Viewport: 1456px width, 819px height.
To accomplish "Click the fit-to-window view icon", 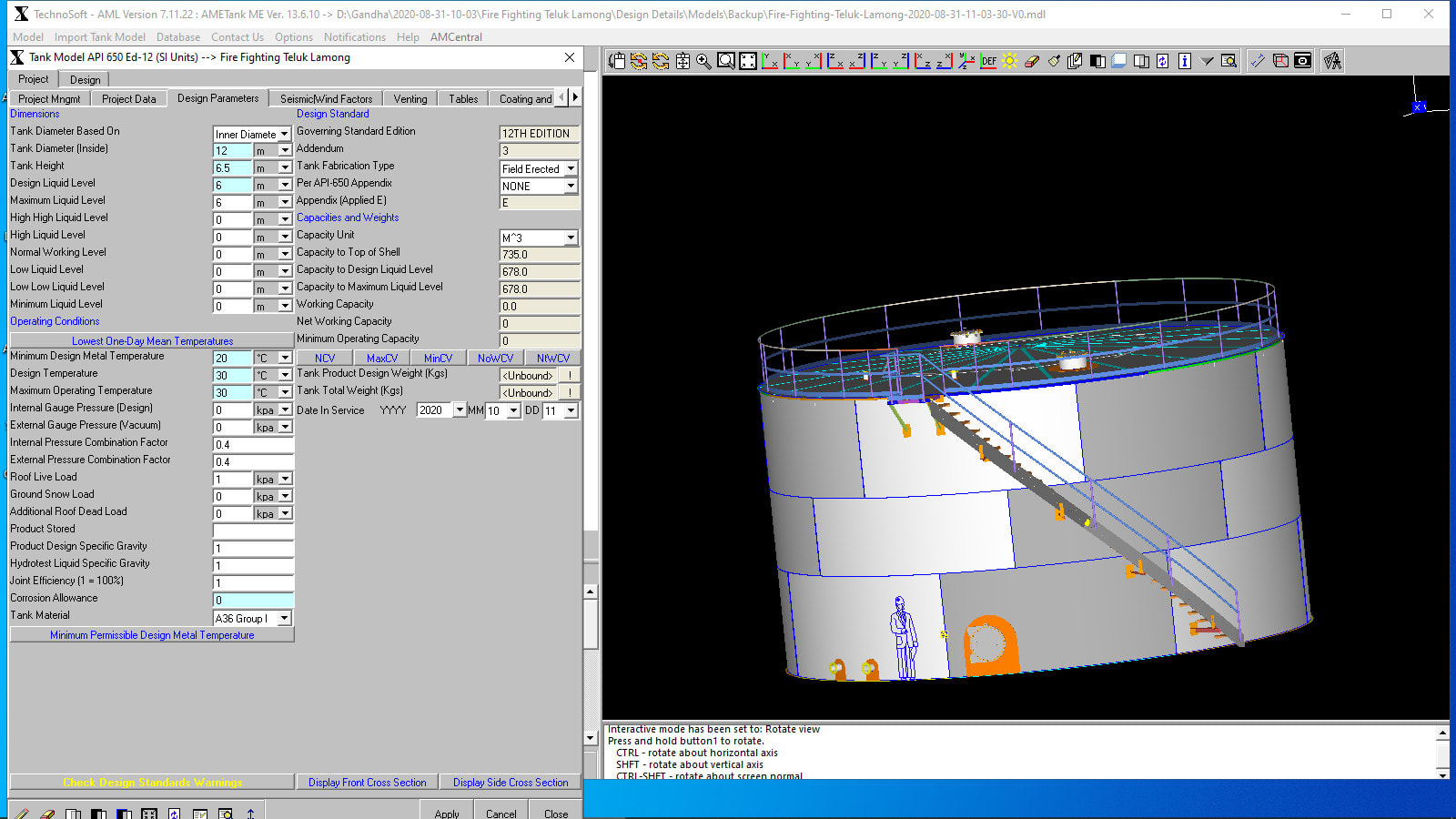I will tap(748, 61).
